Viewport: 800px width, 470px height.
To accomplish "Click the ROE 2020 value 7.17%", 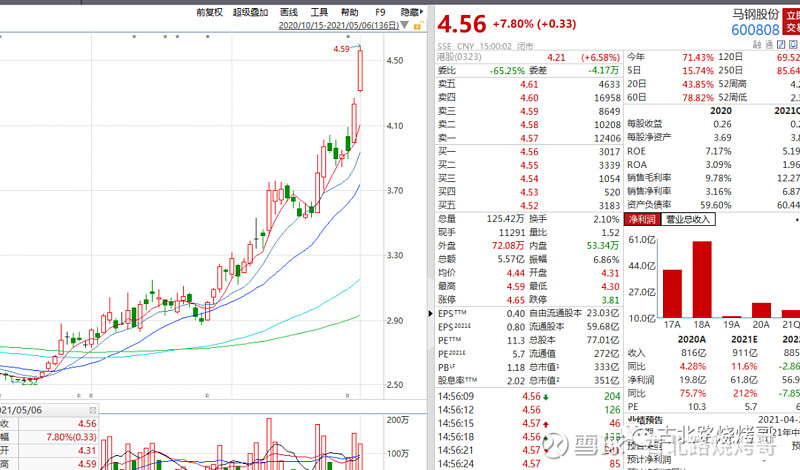I will pyautogui.click(x=718, y=152).
